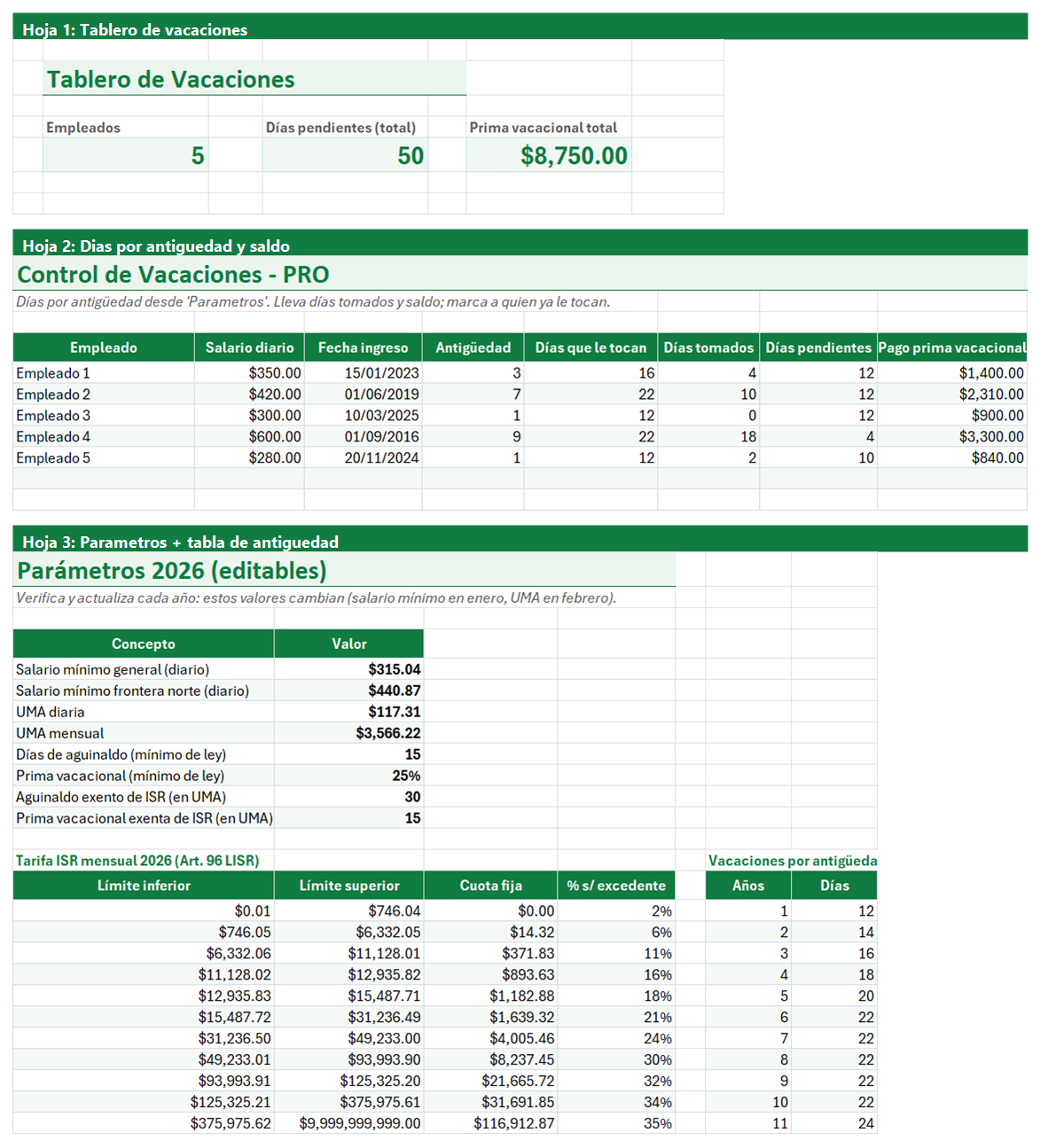Click the 'Días que le tocan' header
This screenshot has width=1040, height=1148.
[x=590, y=348]
